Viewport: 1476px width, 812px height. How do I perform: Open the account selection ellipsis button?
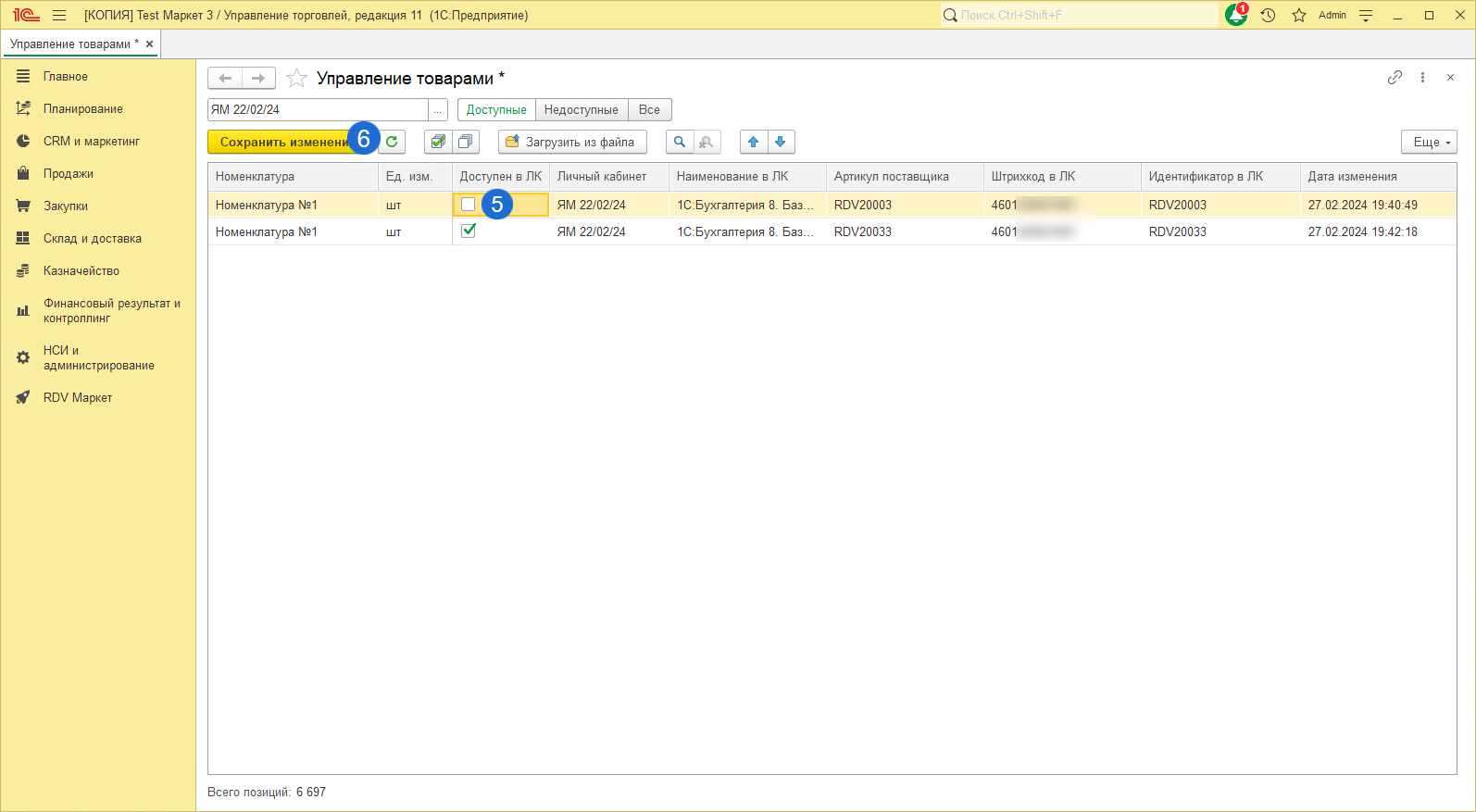point(438,110)
